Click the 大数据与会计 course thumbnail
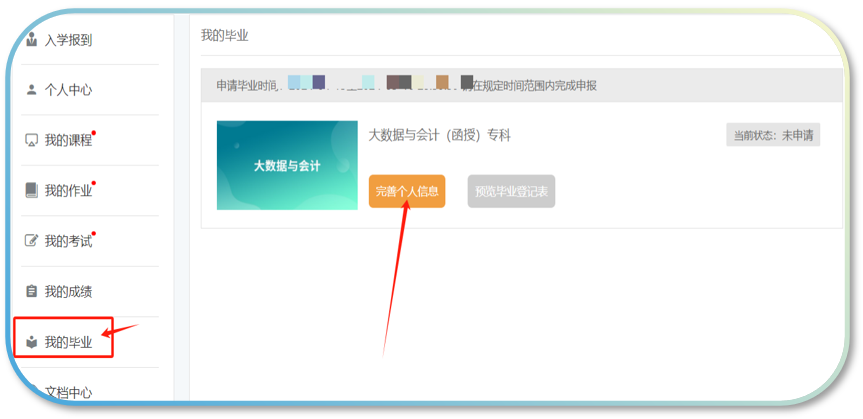The width and height of the screenshot is (863, 419). [287, 165]
